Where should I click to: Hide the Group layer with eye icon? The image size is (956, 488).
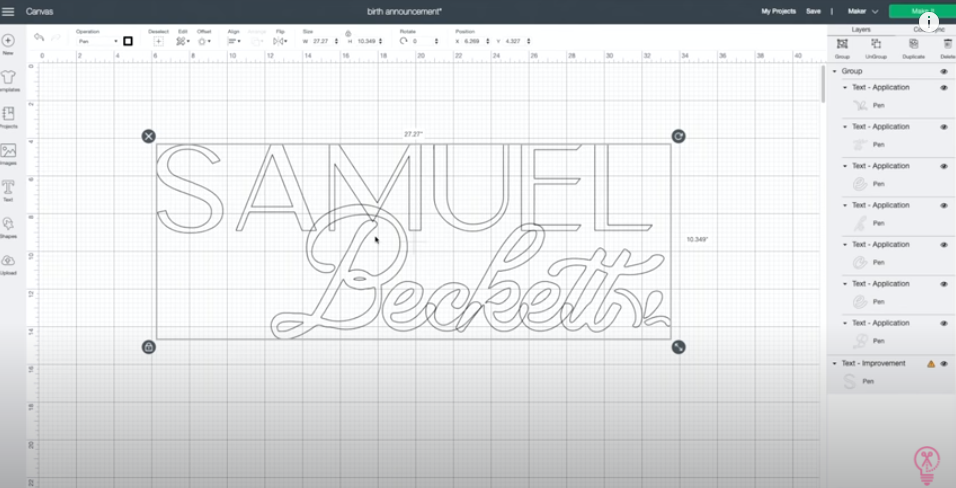[944, 71]
